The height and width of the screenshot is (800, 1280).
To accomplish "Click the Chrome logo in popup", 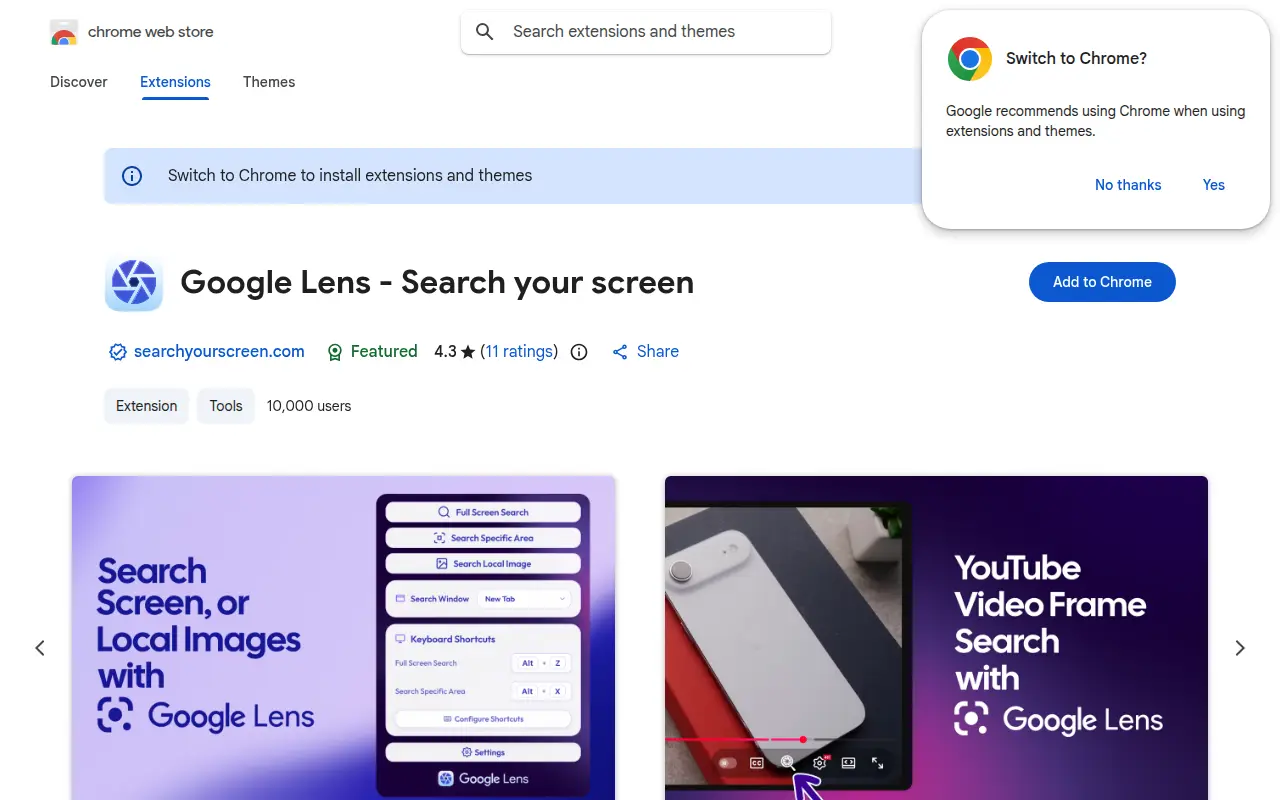I will 970,59.
